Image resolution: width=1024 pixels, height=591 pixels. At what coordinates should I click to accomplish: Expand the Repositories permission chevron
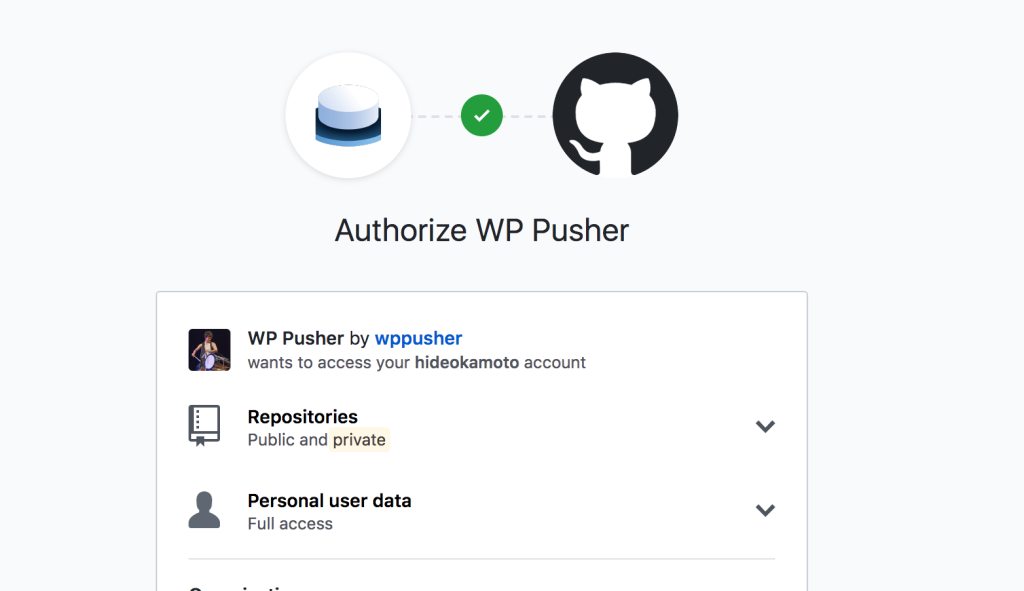click(765, 427)
